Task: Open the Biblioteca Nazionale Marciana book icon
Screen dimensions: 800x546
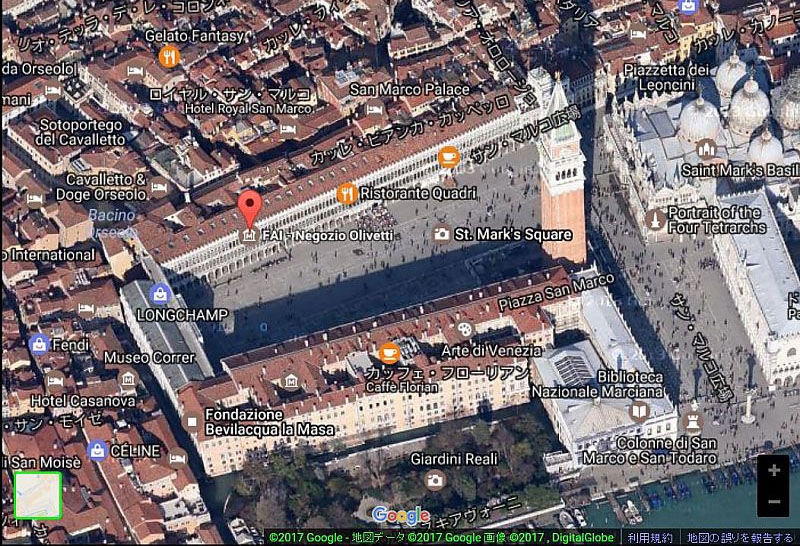Action: [639, 411]
